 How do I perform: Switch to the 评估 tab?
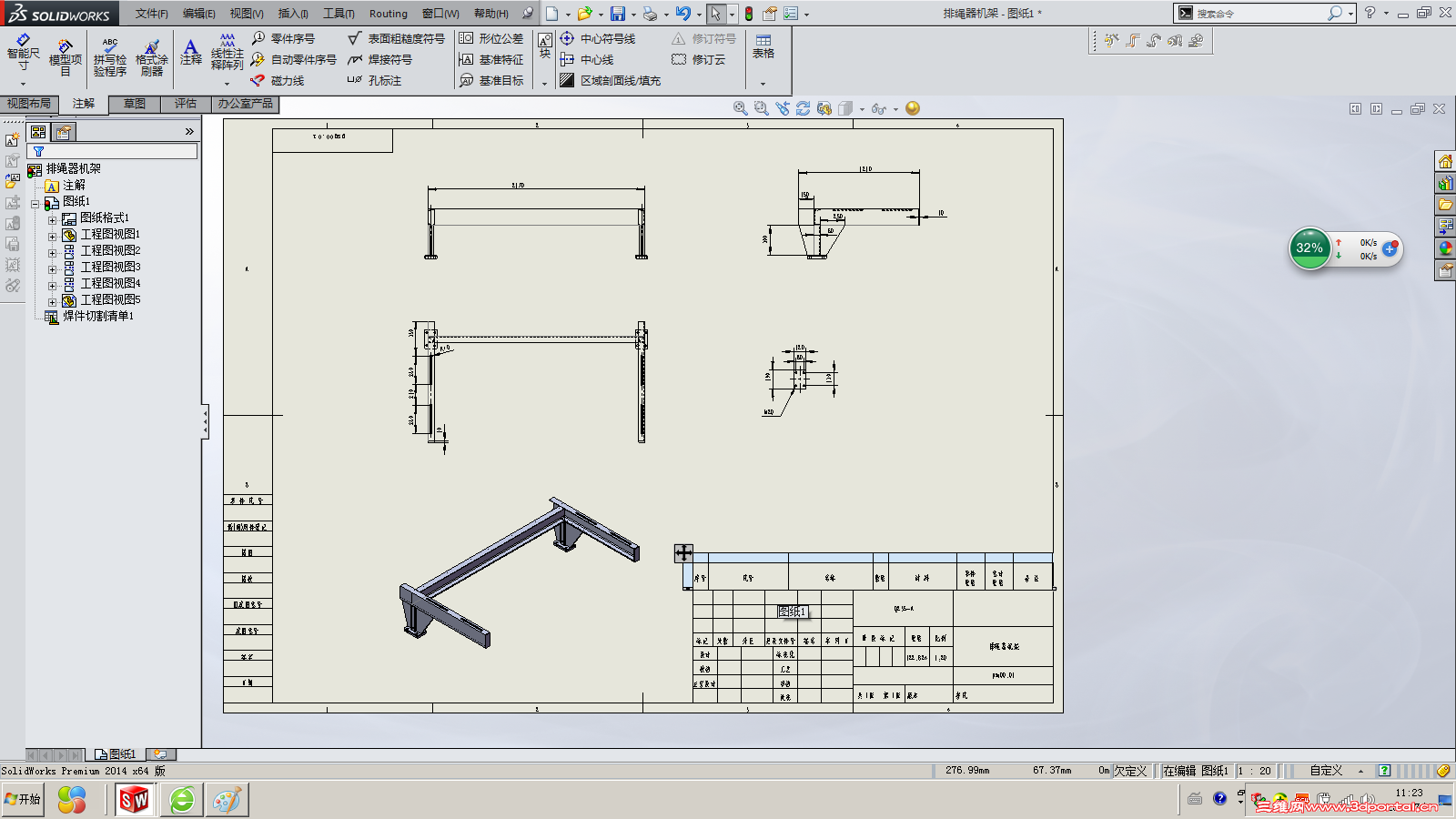pos(186,104)
